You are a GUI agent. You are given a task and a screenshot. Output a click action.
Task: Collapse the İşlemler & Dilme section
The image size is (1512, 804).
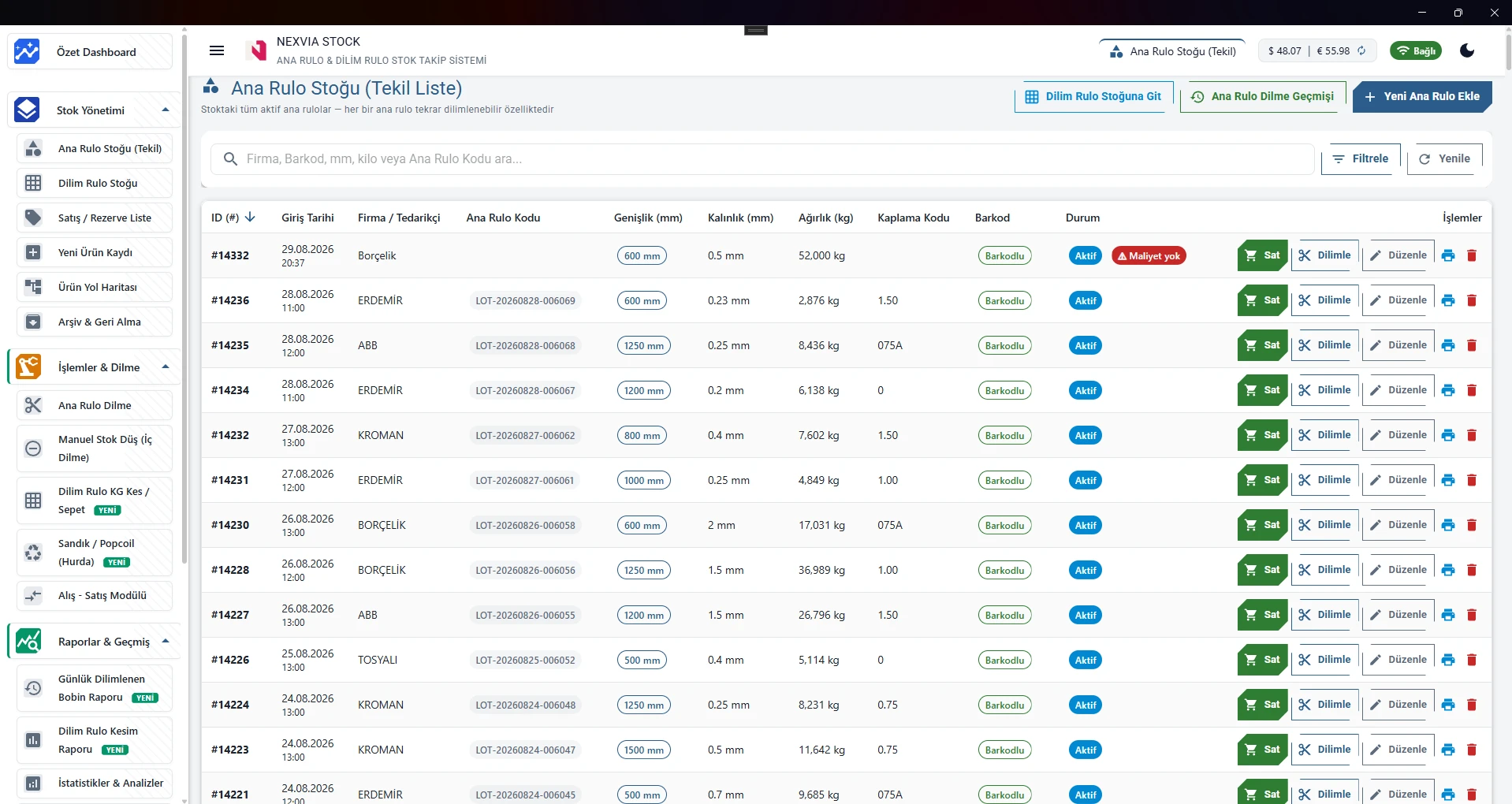pos(166,367)
